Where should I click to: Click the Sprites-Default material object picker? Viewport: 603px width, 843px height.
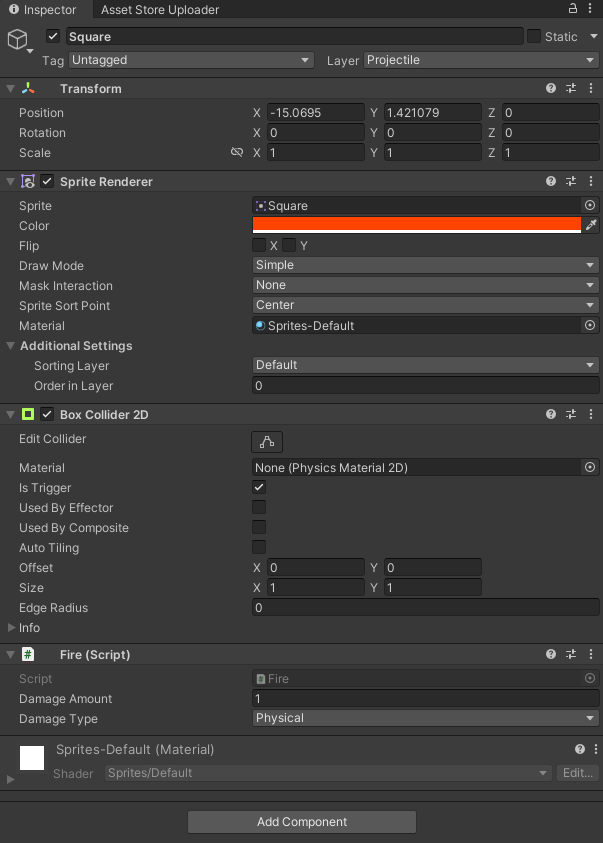pos(590,325)
